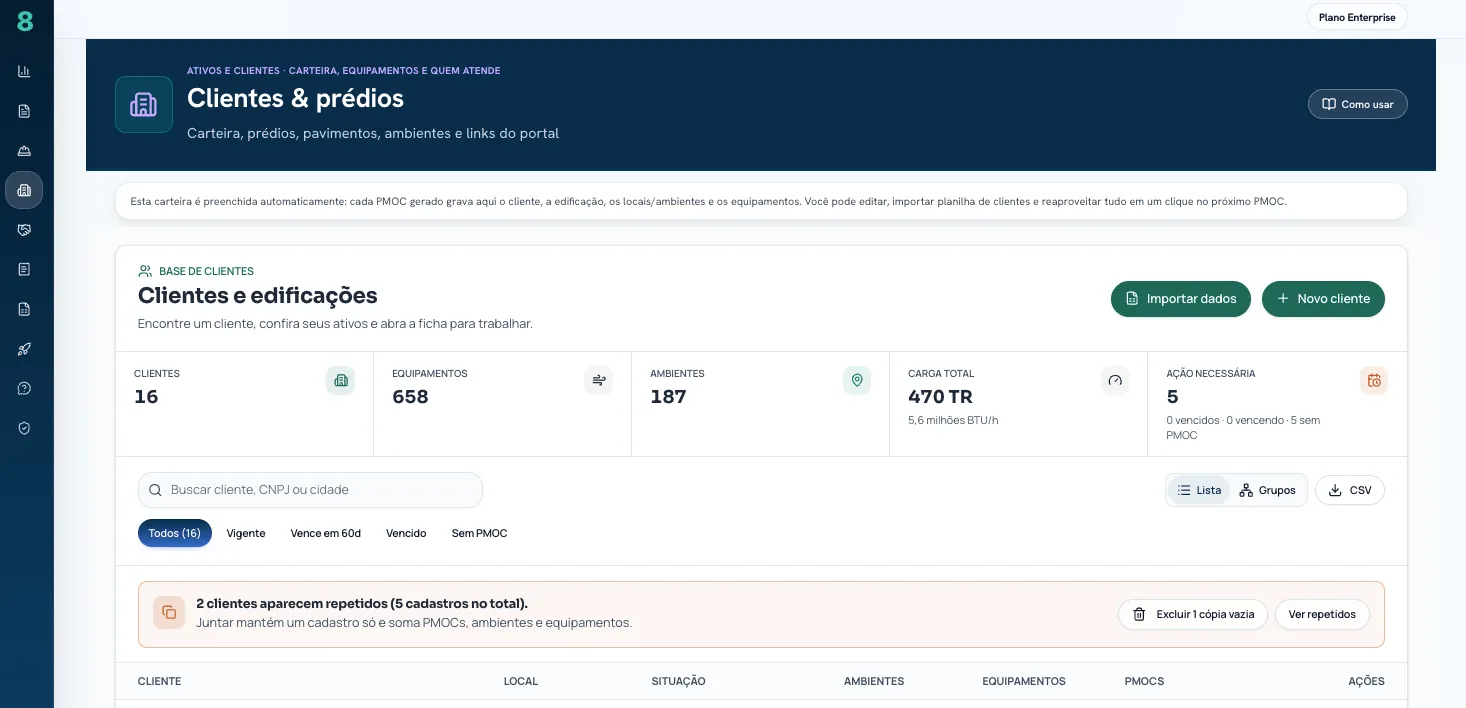Image resolution: width=1466 pixels, height=708 pixels.
Task: Switch to Lista view
Action: [x=1199, y=490]
